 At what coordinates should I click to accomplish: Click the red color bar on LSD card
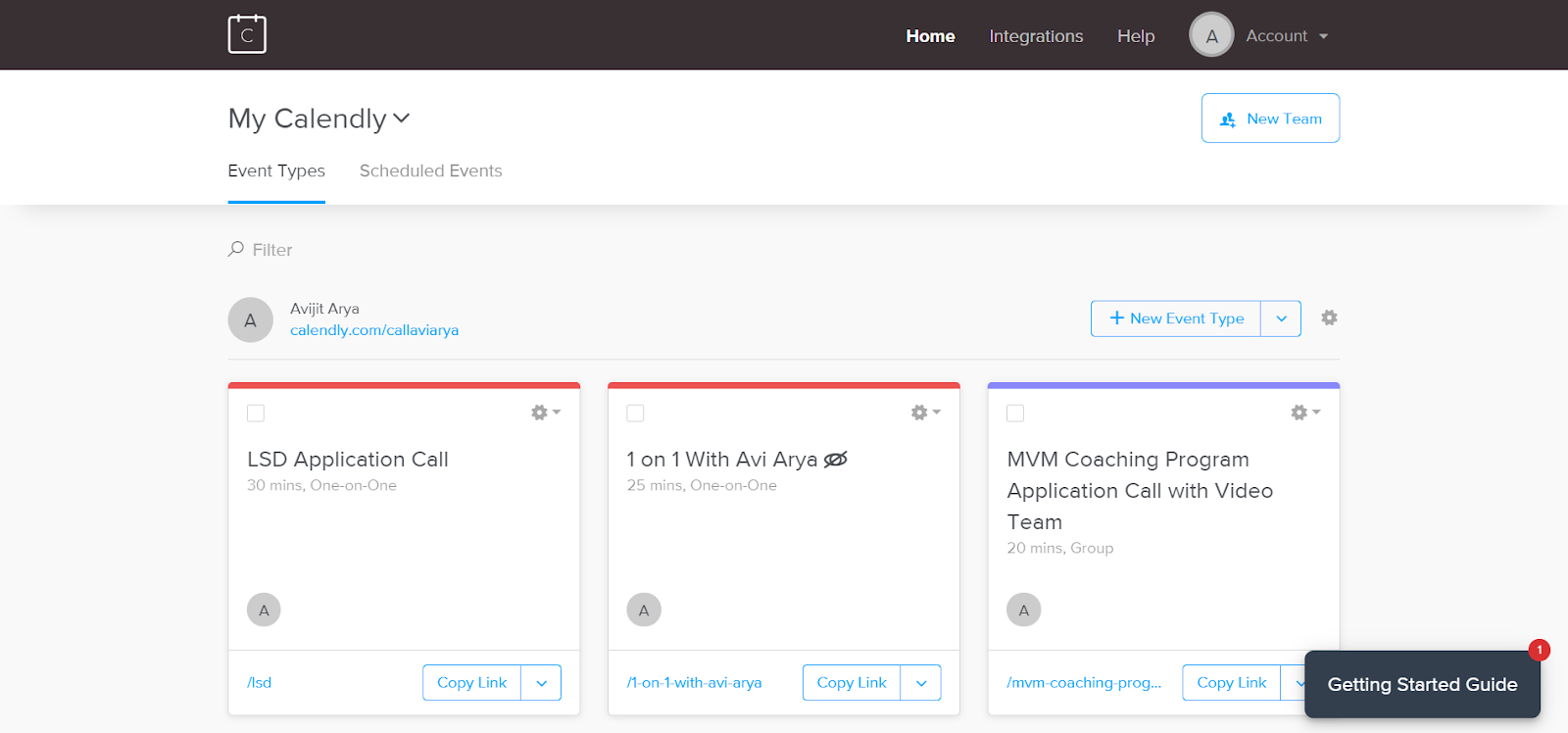(404, 385)
